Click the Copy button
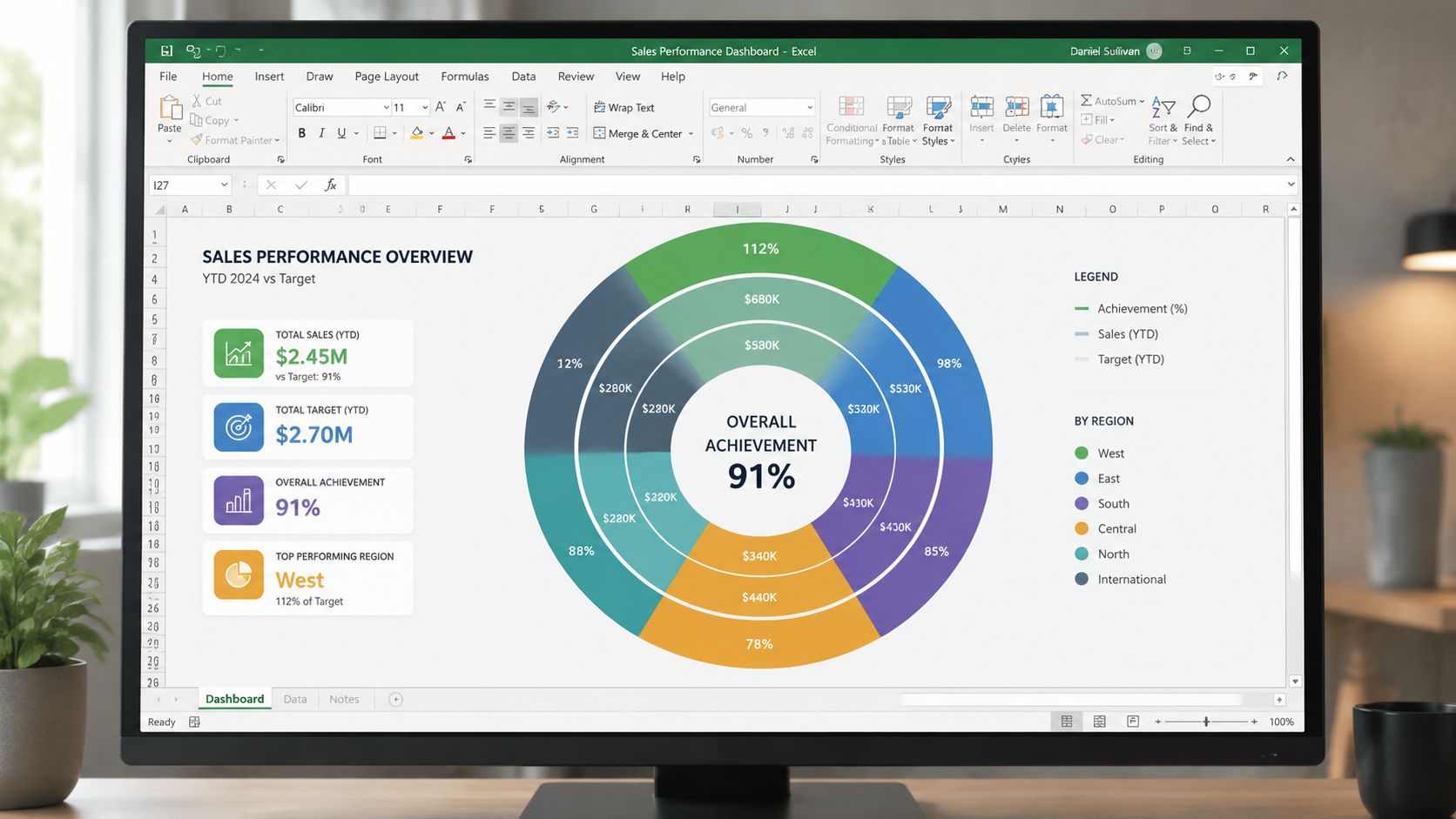This screenshot has height=819, width=1456. (214, 121)
